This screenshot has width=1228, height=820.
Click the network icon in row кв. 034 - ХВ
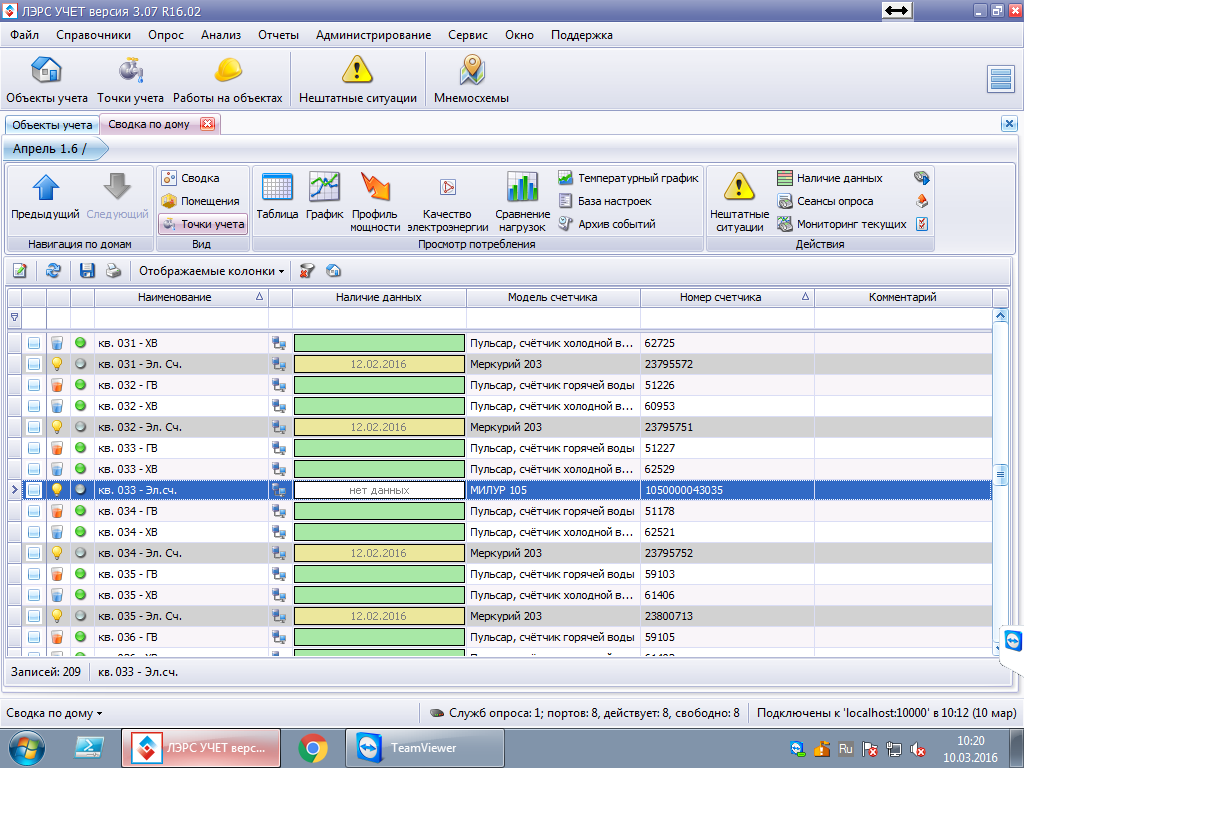tap(280, 532)
